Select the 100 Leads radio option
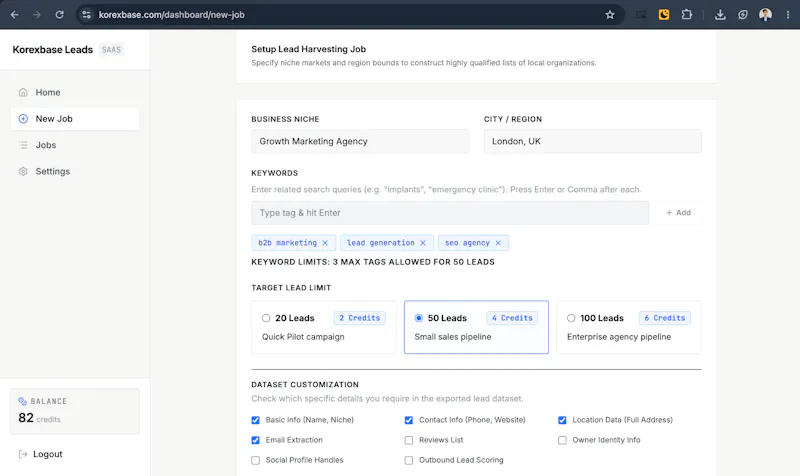 pyautogui.click(x=571, y=318)
